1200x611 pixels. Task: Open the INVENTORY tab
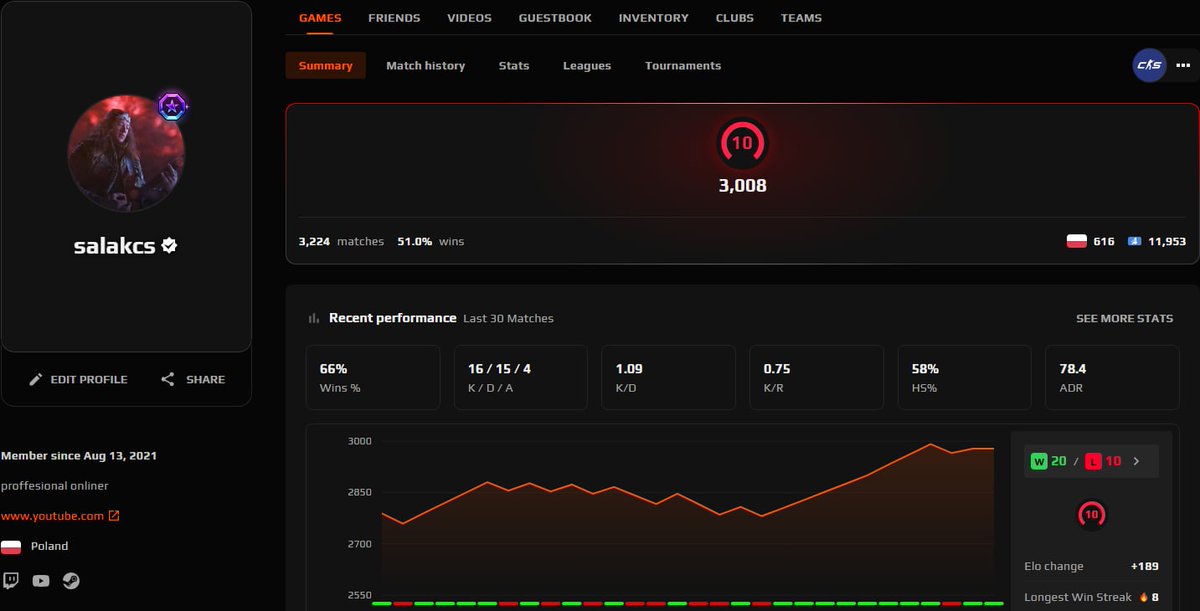click(653, 18)
